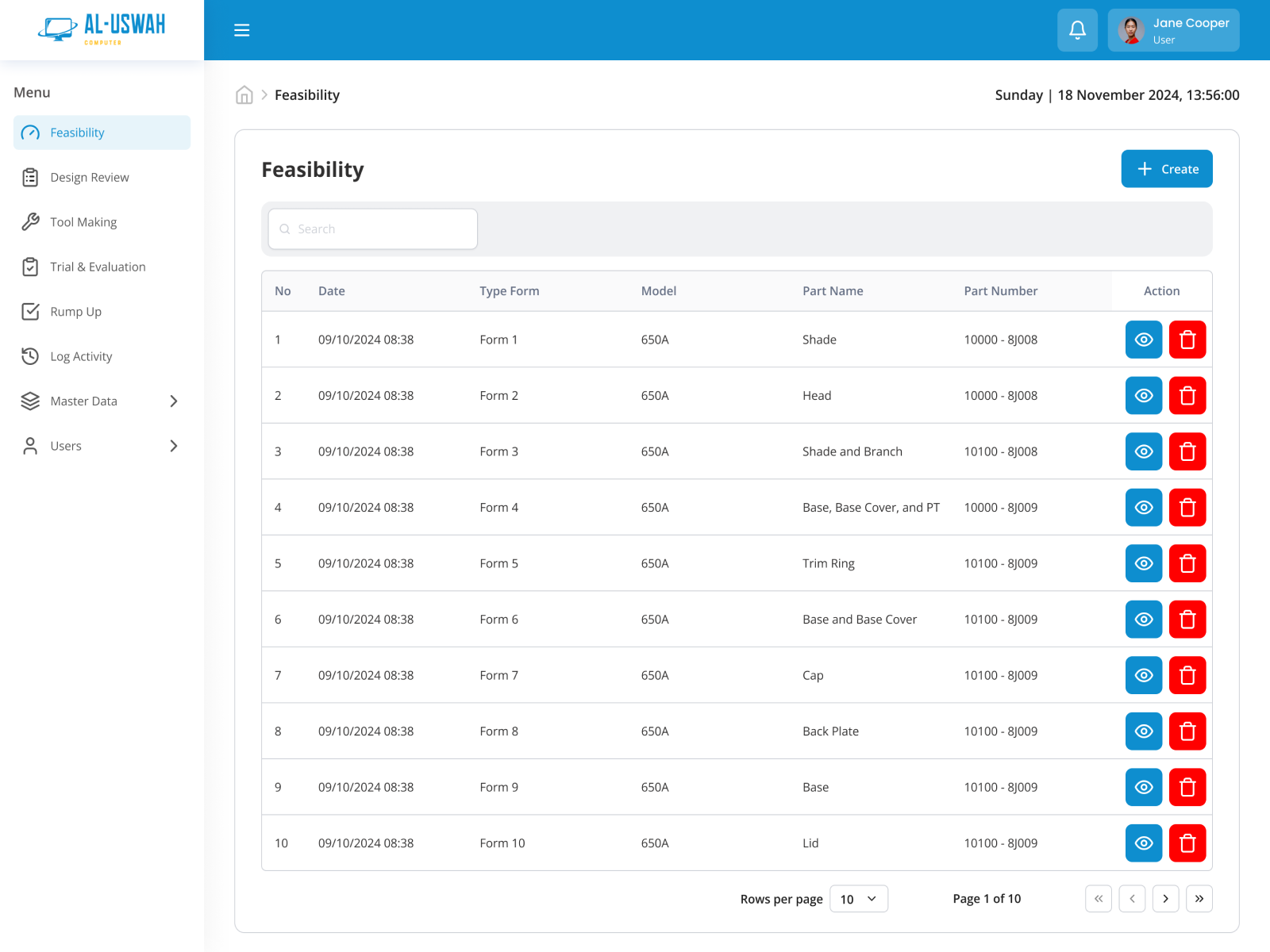Open the Log Activity history icon
The height and width of the screenshot is (952, 1270).
coord(30,356)
